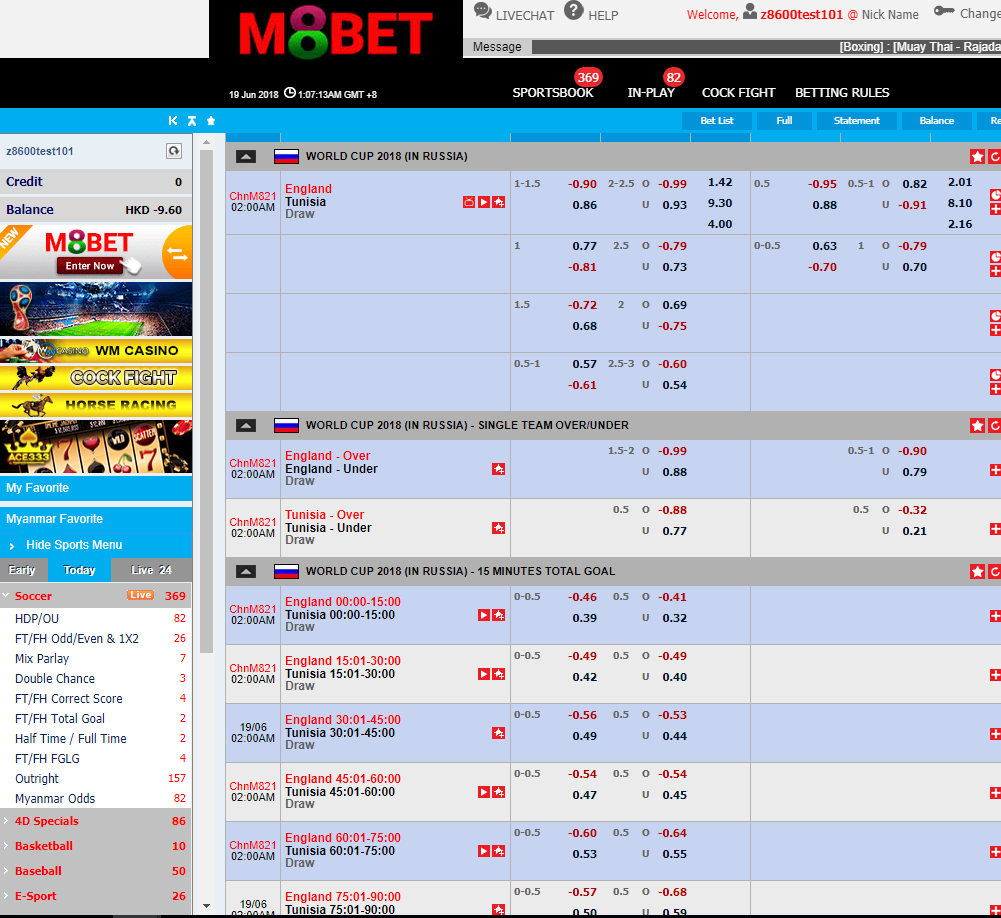Viewport: 1001px width, 918px height.
Task: Collapse the World Cup 2018 (In Russia) section
Action: 246,156
